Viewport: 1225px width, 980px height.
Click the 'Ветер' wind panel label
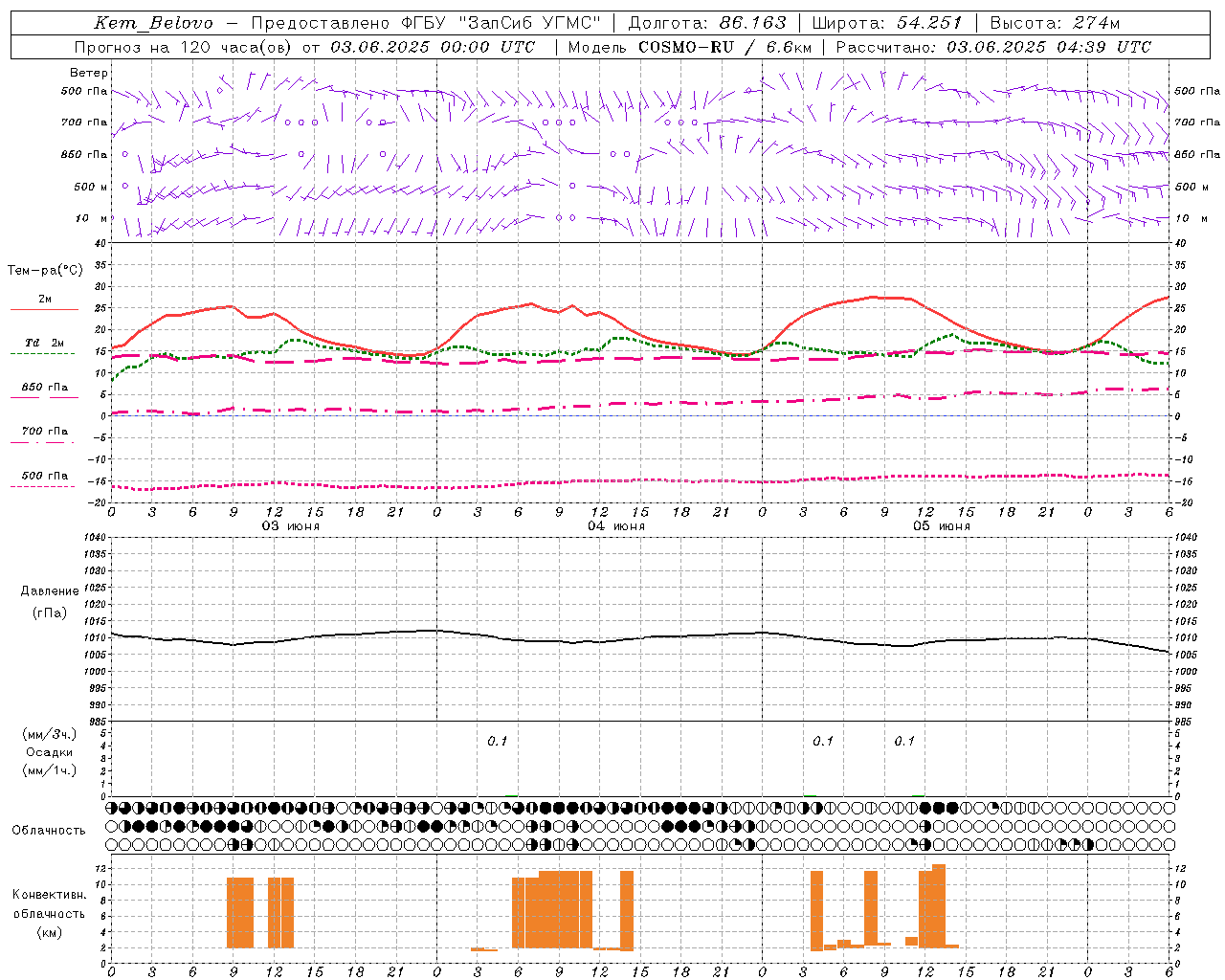(89, 73)
